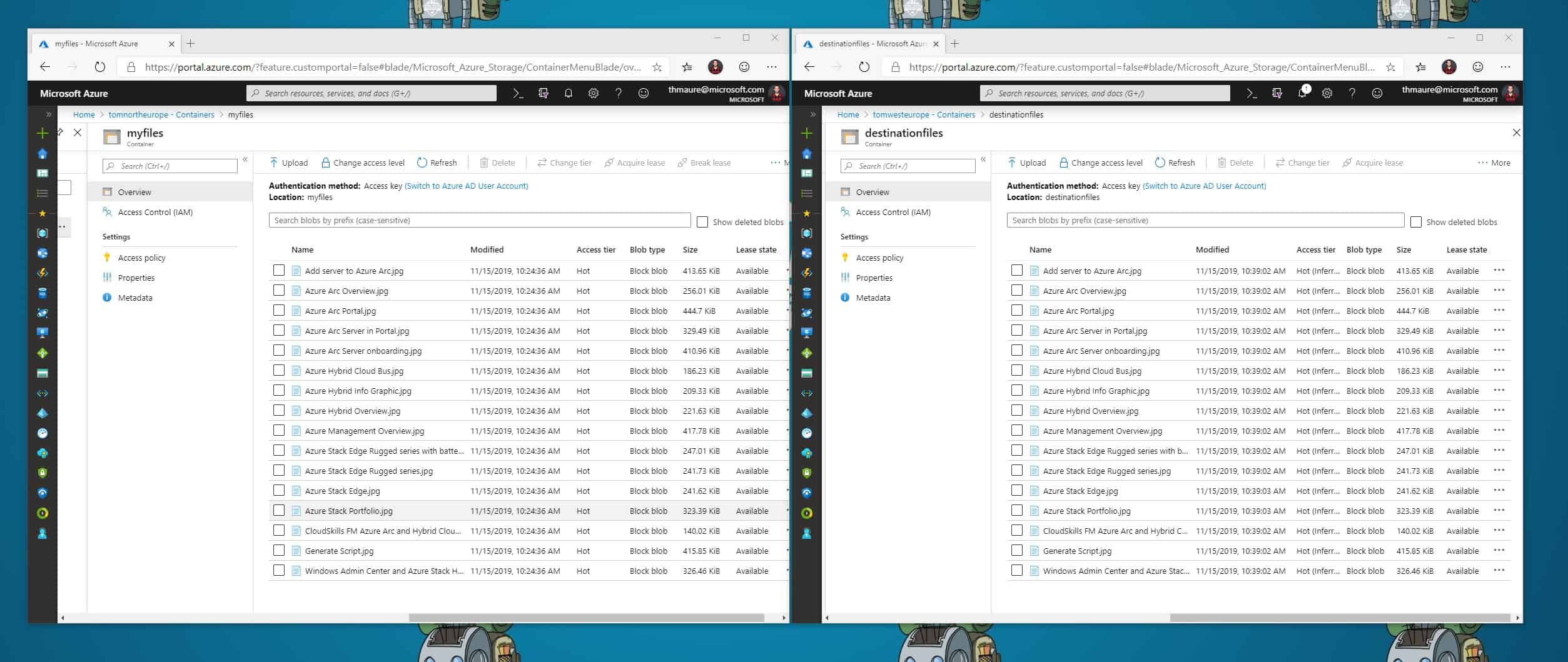Open row menu for Generate Script.jpg in destinationfiles
1568x662 pixels.
click(x=1499, y=550)
